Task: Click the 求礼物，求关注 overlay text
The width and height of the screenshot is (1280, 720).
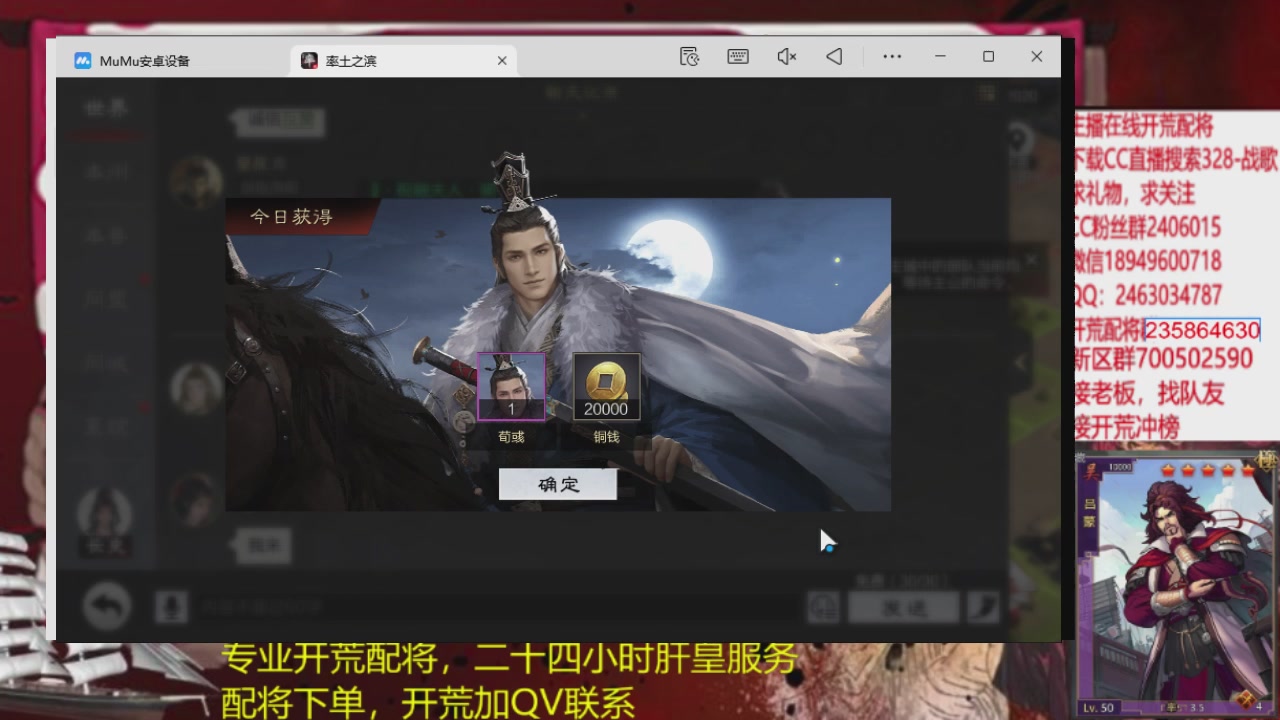Action: pyautogui.click(x=1135, y=192)
